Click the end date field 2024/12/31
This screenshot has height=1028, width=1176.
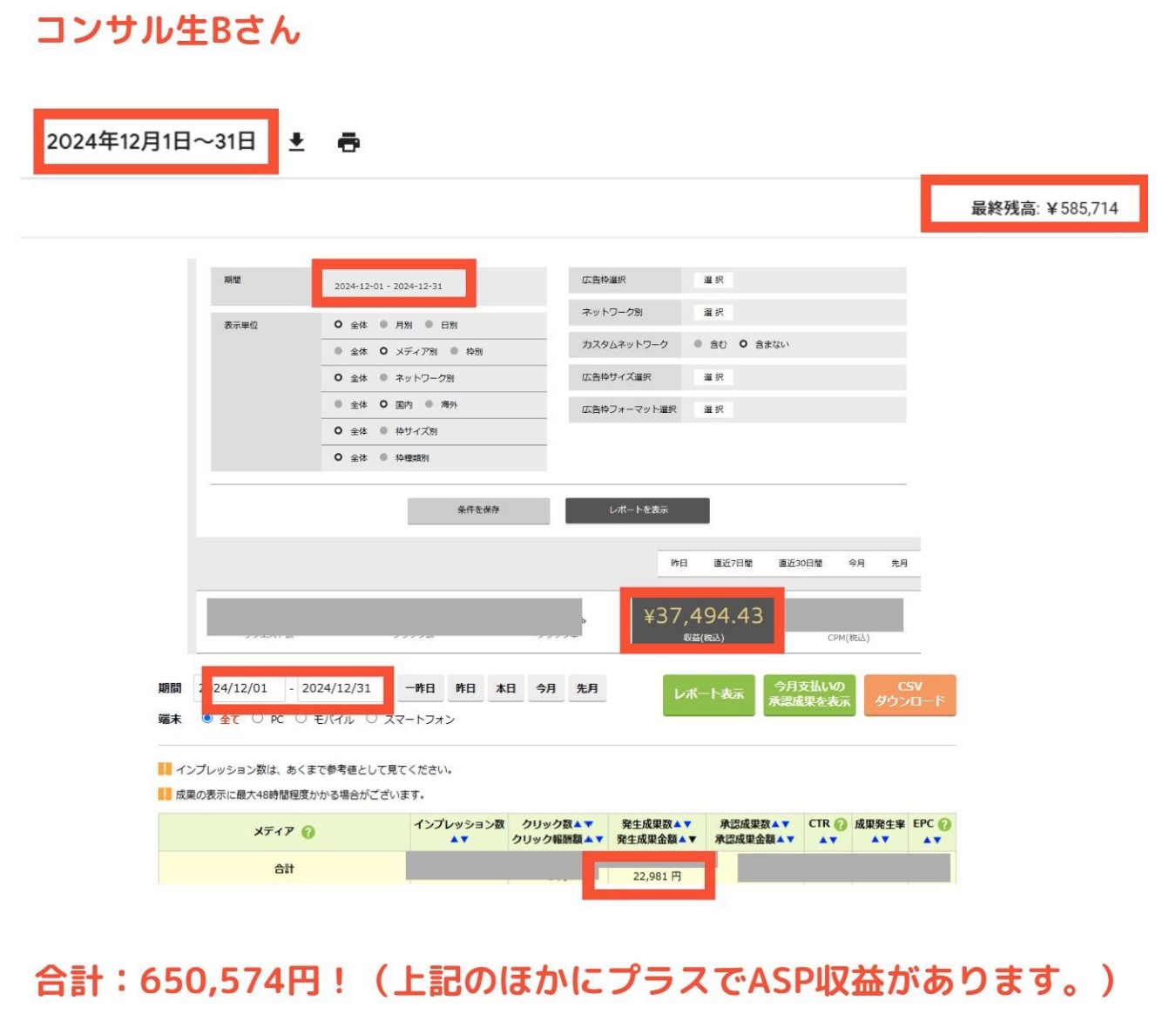tap(337, 688)
